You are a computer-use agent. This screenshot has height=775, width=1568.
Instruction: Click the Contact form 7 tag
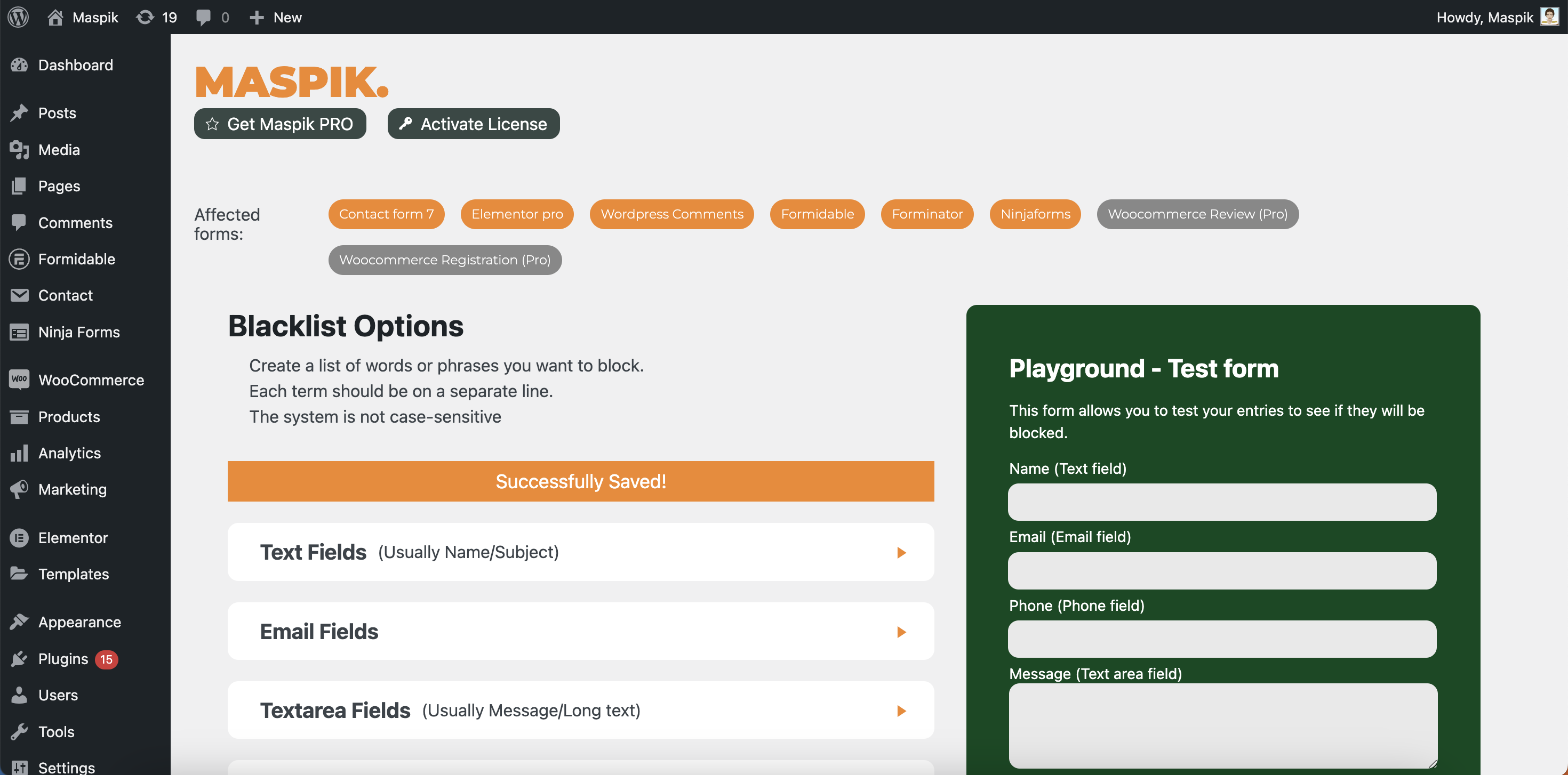click(x=387, y=214)
